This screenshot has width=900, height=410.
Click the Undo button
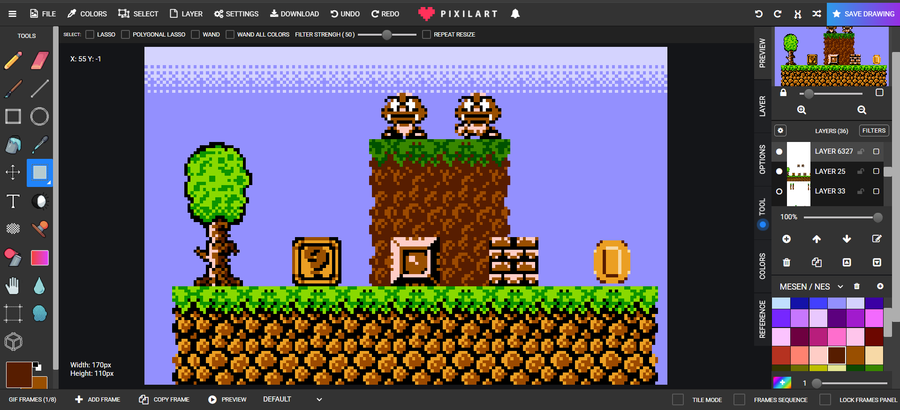345,14
